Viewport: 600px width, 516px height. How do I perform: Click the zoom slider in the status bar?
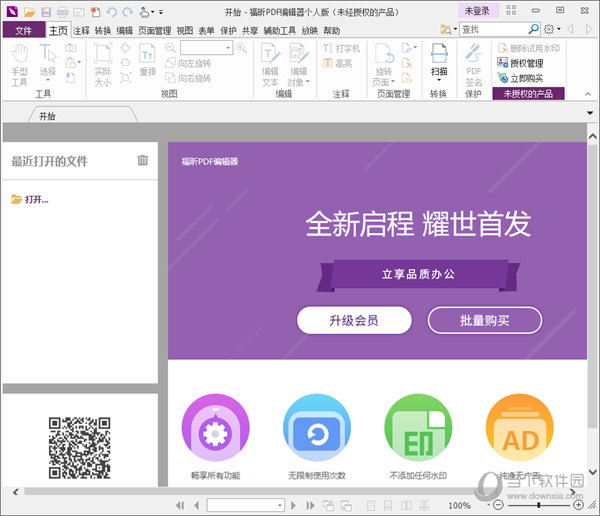coord(539,505)
